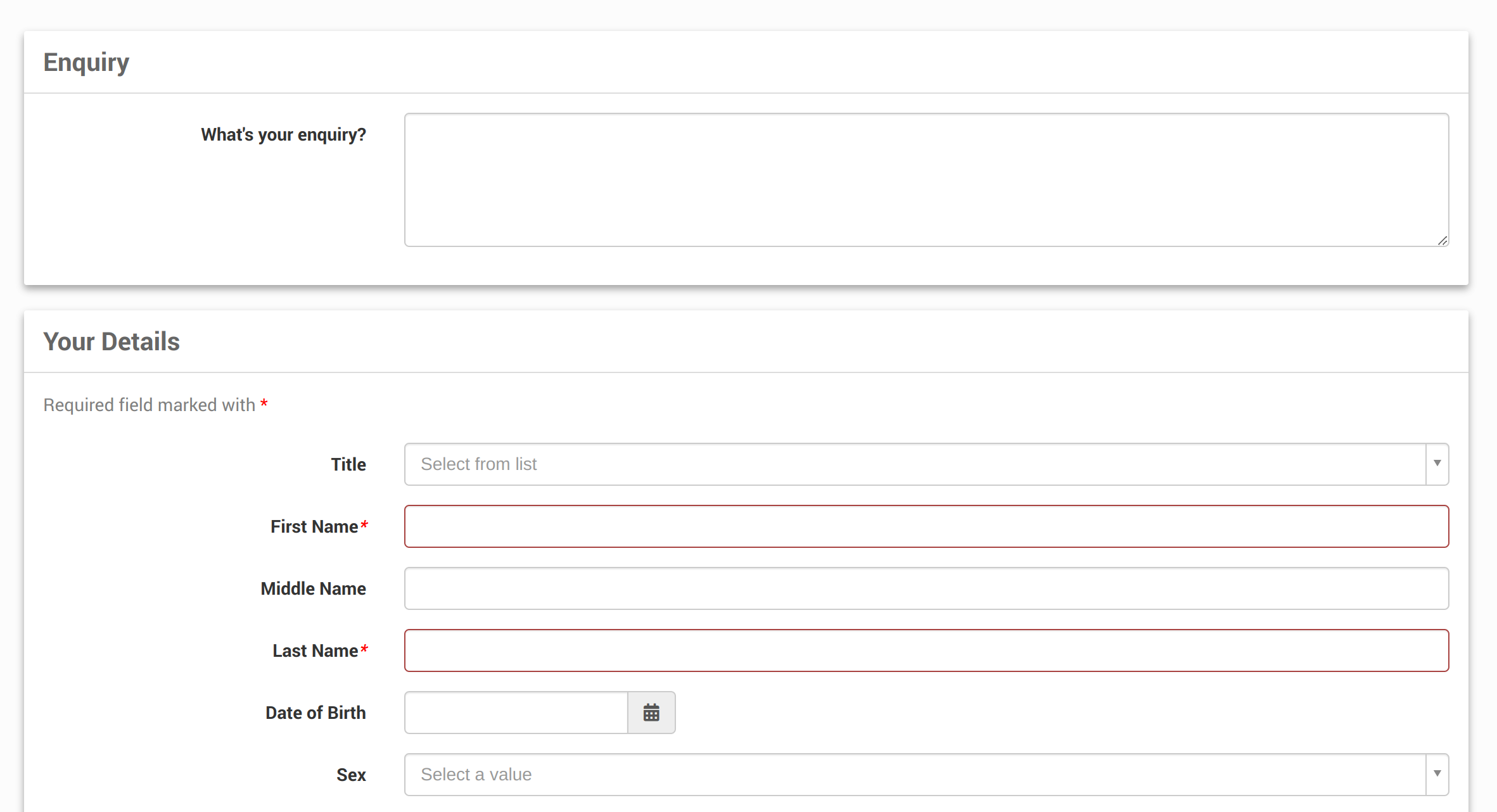Click into the Middle Name field
The image size is (1497, 812).
(x=926, y=588)
